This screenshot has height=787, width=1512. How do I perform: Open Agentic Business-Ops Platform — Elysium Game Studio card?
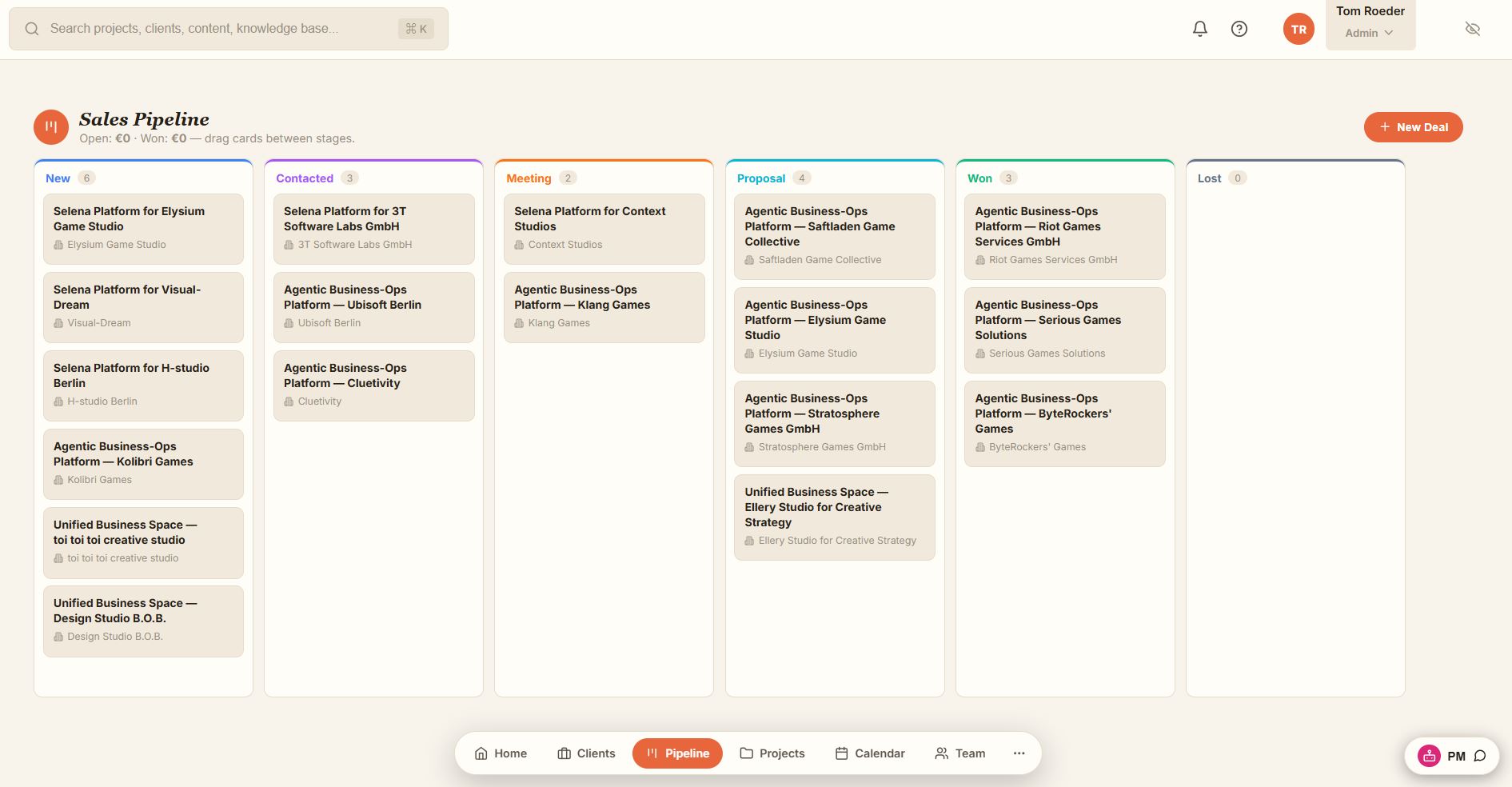click(x=834, y=330)
